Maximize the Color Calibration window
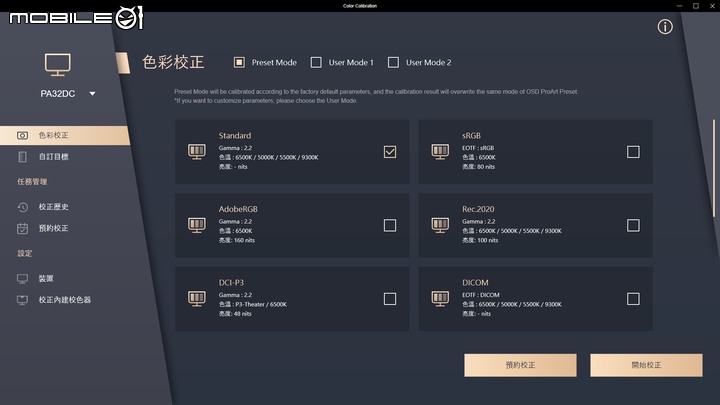 pos(696,6)
